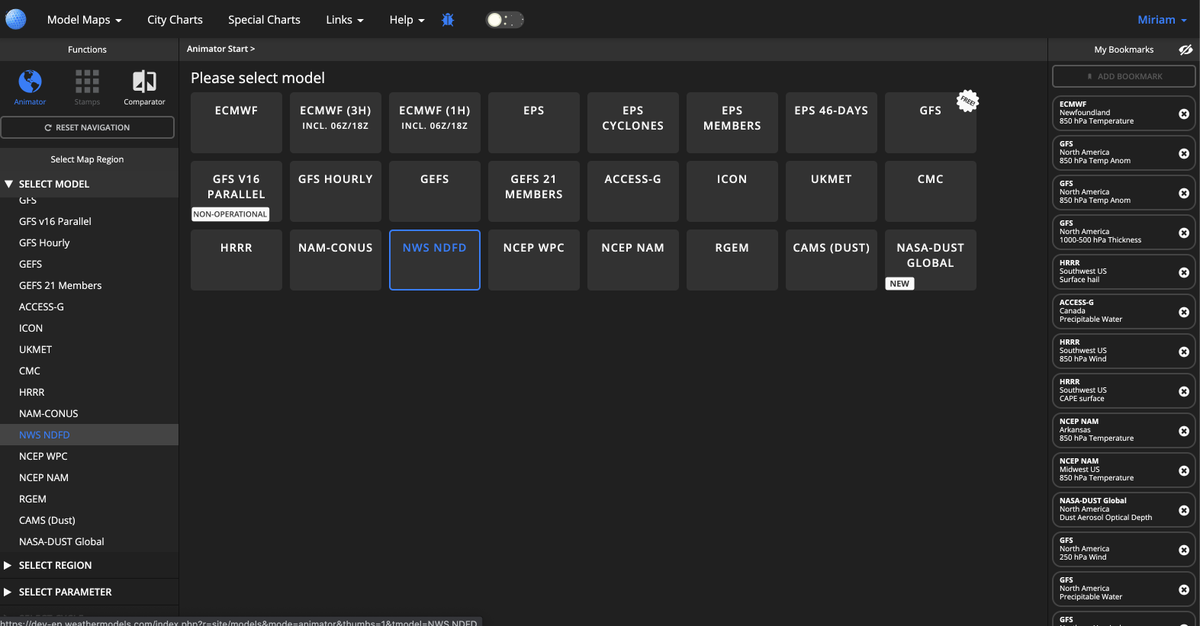Viewport: 1200px width, 626px height.
Task: Remove GFS 250 hPa Wind bookmark
Action: pyautogui.click(x=1184, y=550)
